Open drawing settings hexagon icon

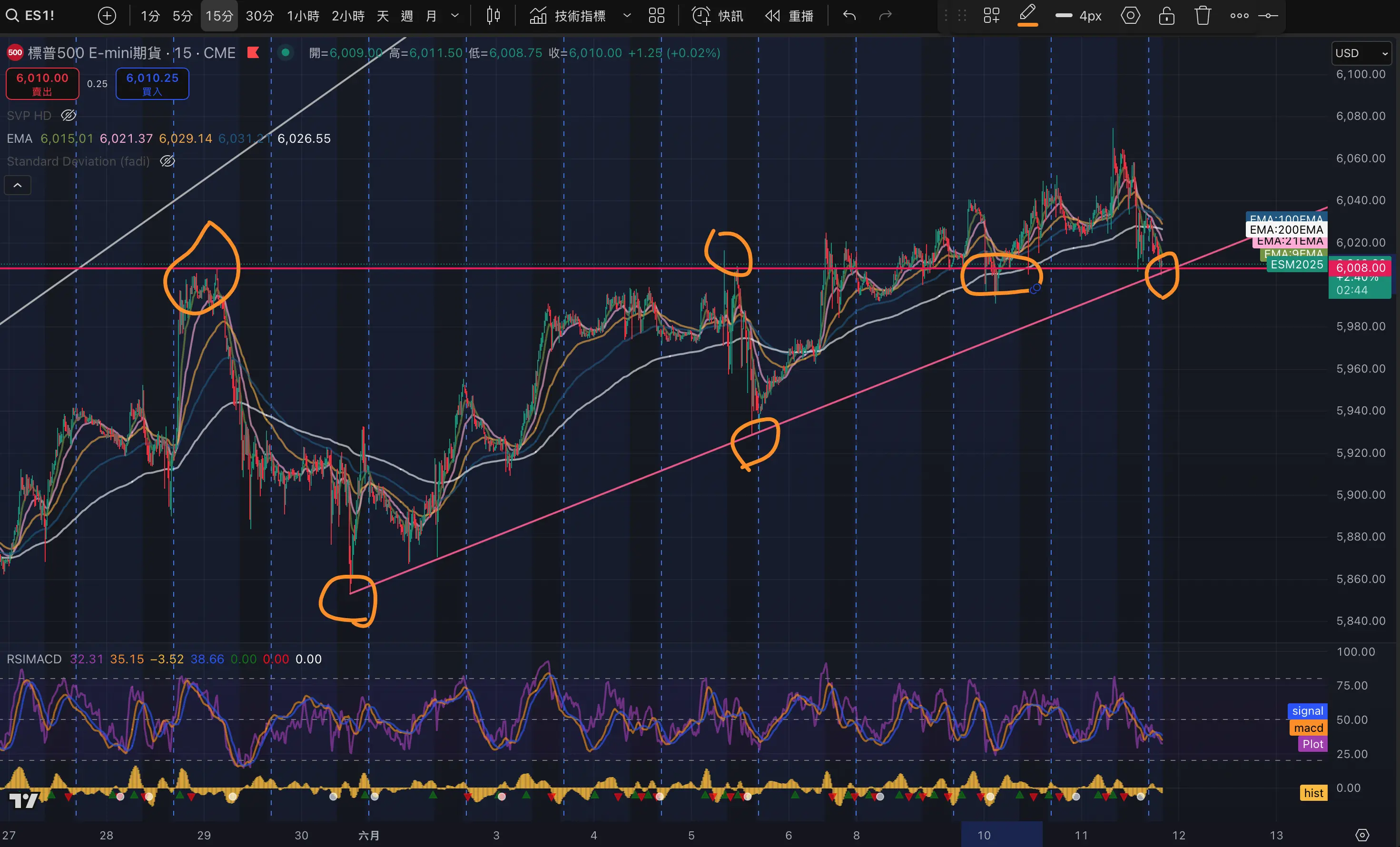coord(1130,15)
